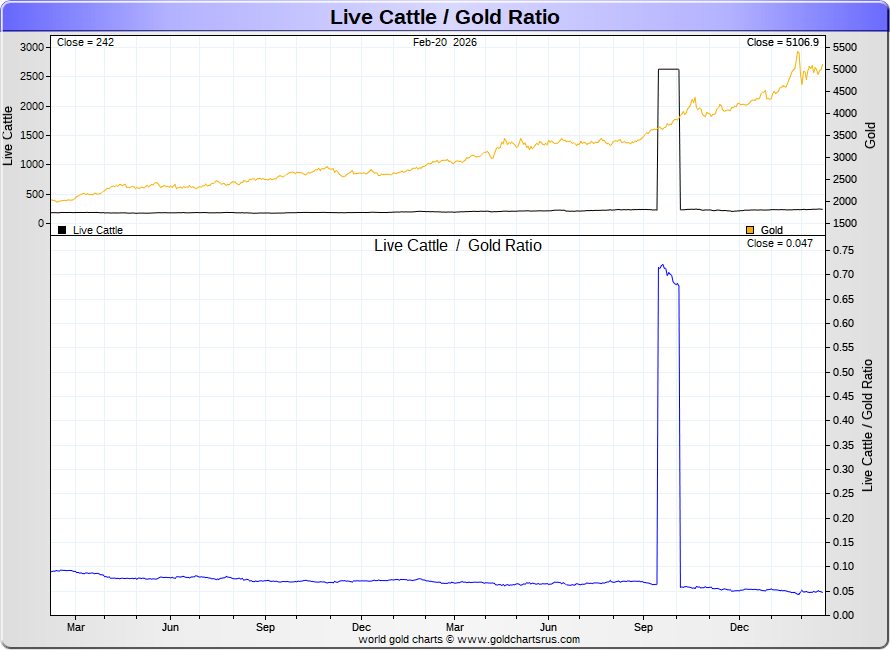Select the 'Close = 0.047' ratio value
Image resolution: width=890 pixels, height=650 pixels.
782,243
